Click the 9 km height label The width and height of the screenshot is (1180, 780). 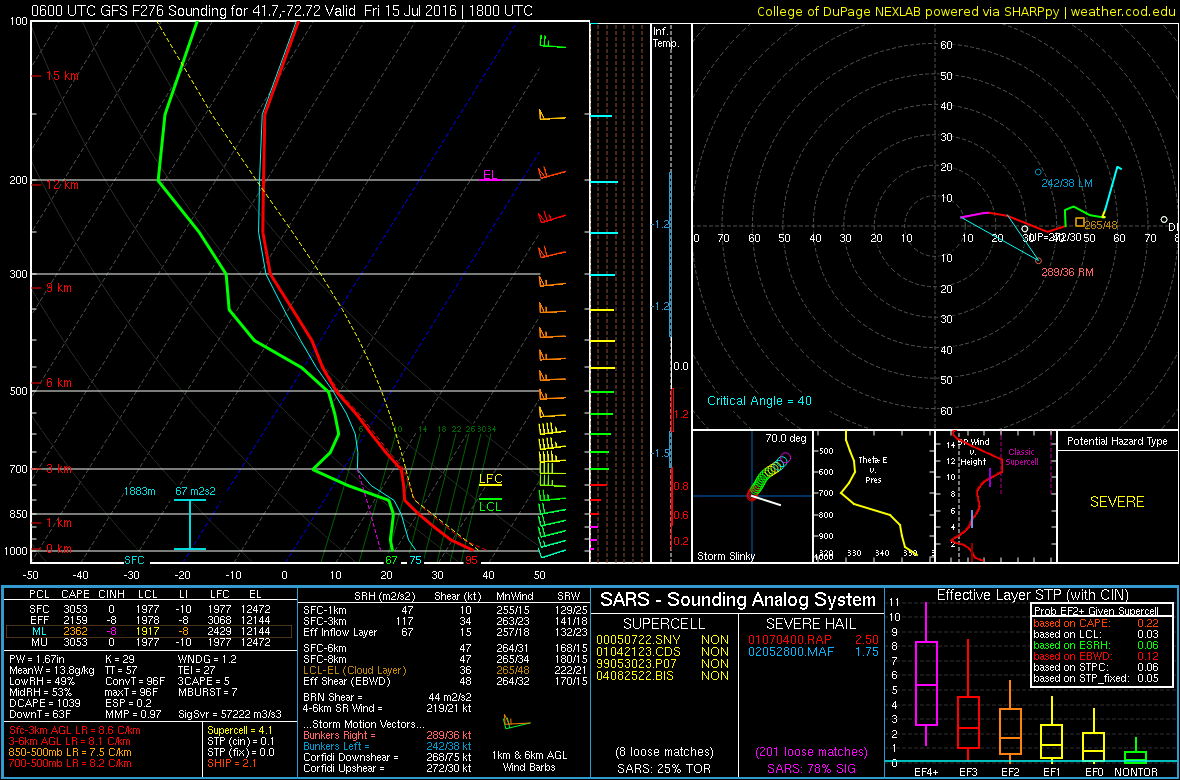click(58, 288)
